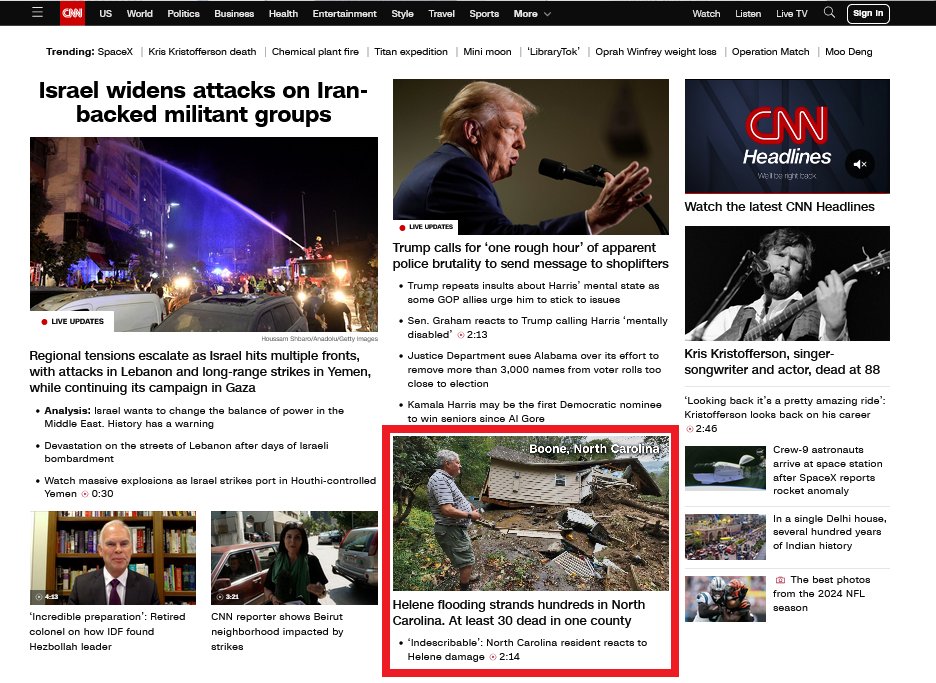
Task: Open trending Titan expedition
Action: click(x=411, y=52)
